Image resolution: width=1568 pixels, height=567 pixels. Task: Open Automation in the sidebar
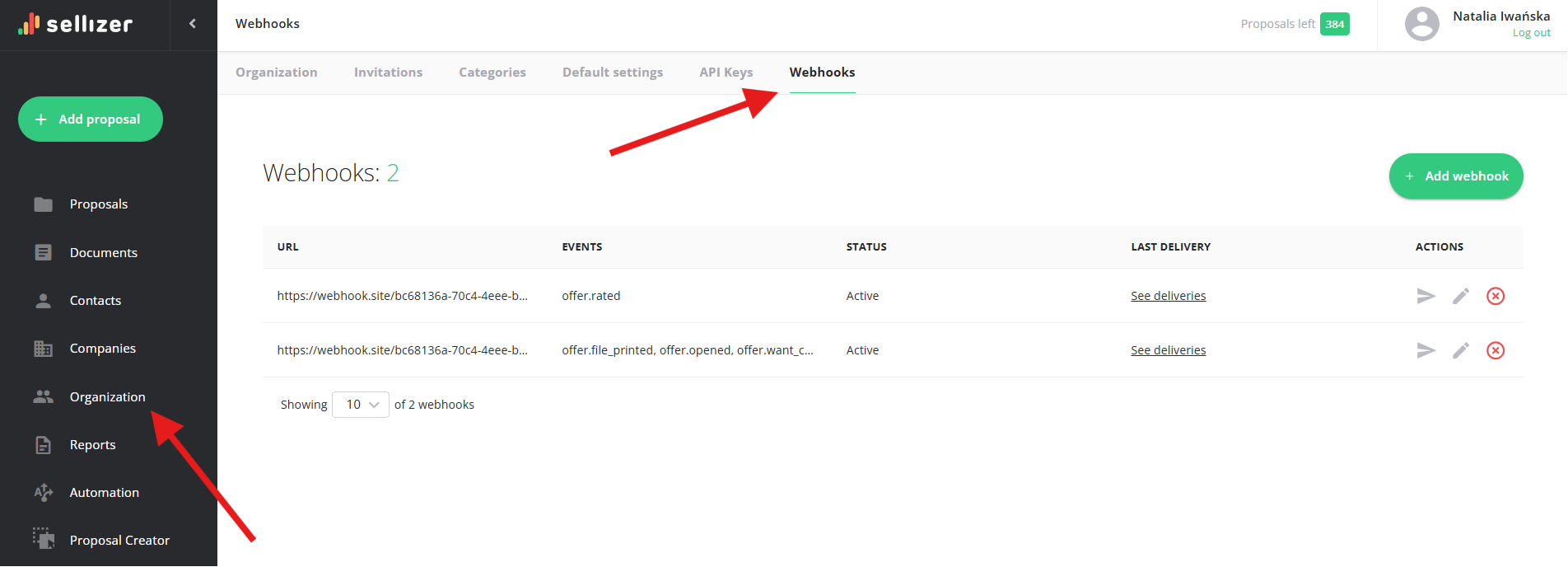[x=105, y=493]
